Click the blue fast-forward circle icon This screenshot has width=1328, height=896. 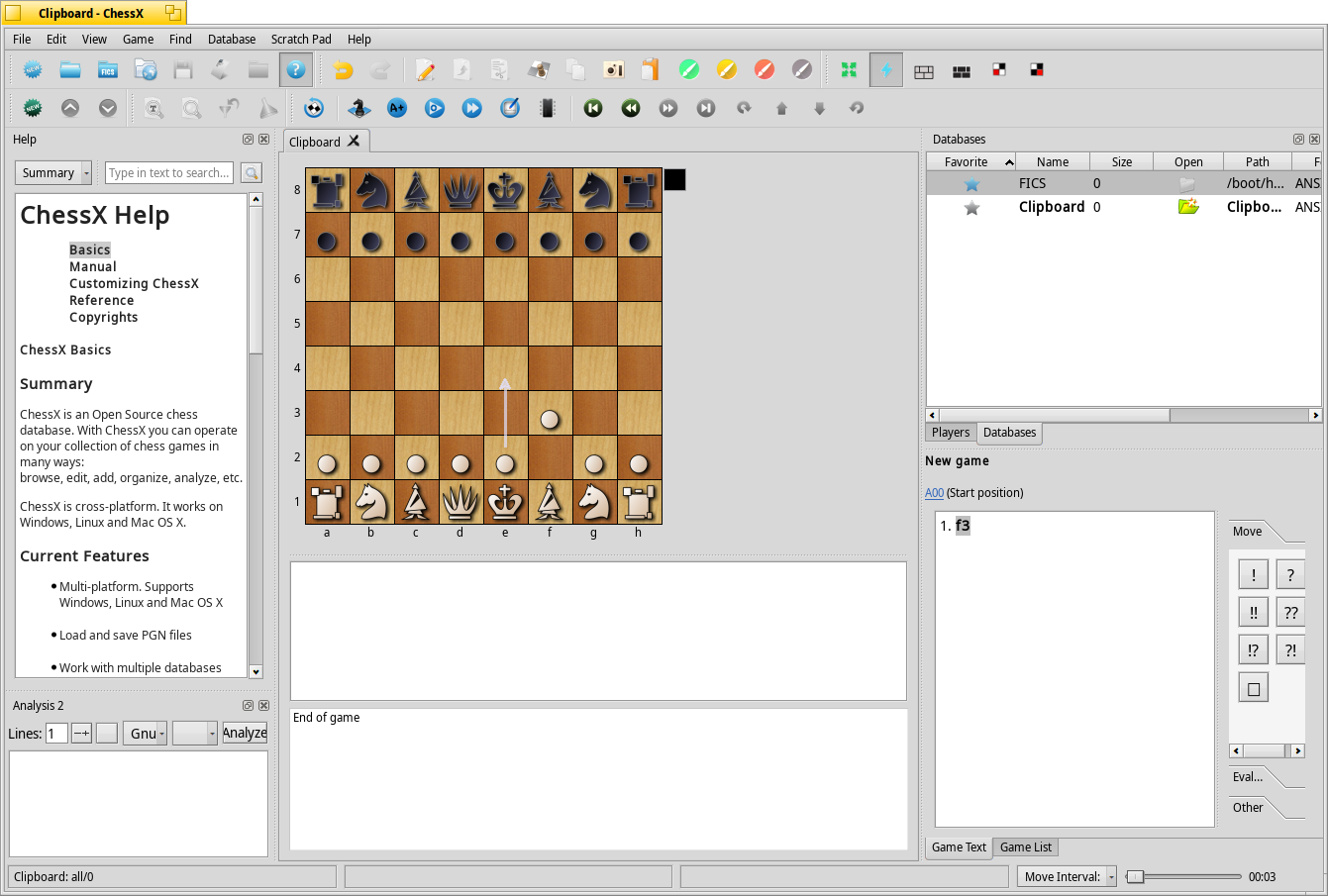pos(472,108)
